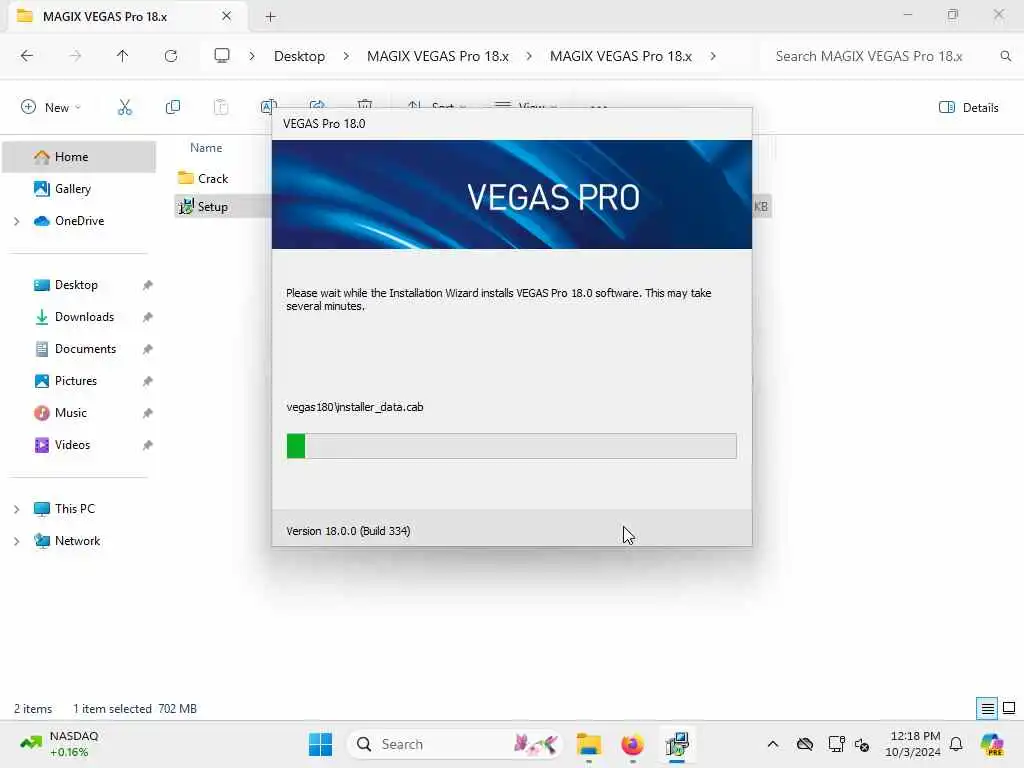Click vegas180\installer_data.cab file label

pos(355,407)
